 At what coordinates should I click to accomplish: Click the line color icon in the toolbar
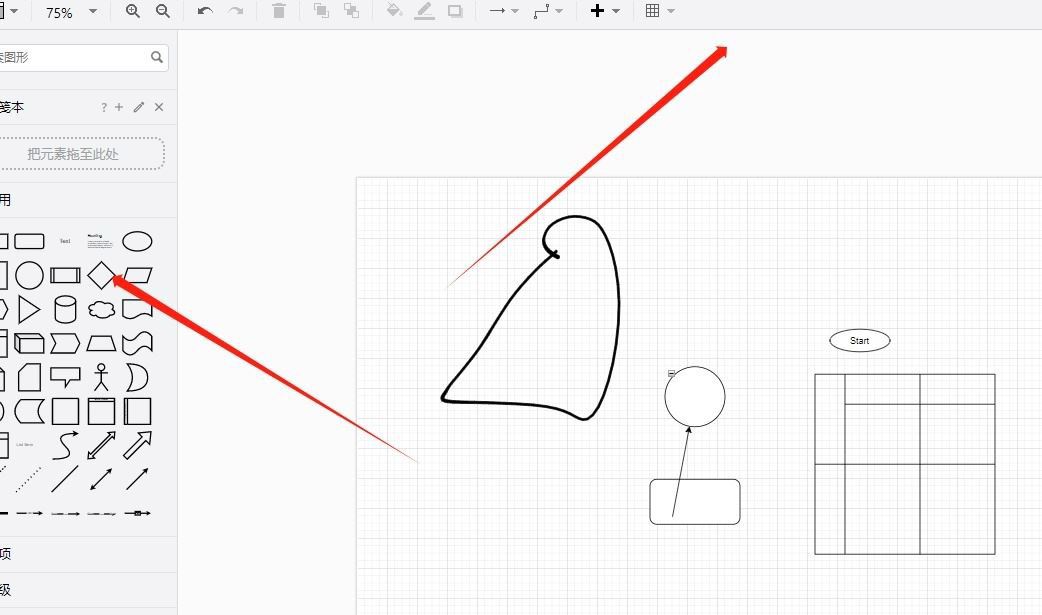point(423,11)
